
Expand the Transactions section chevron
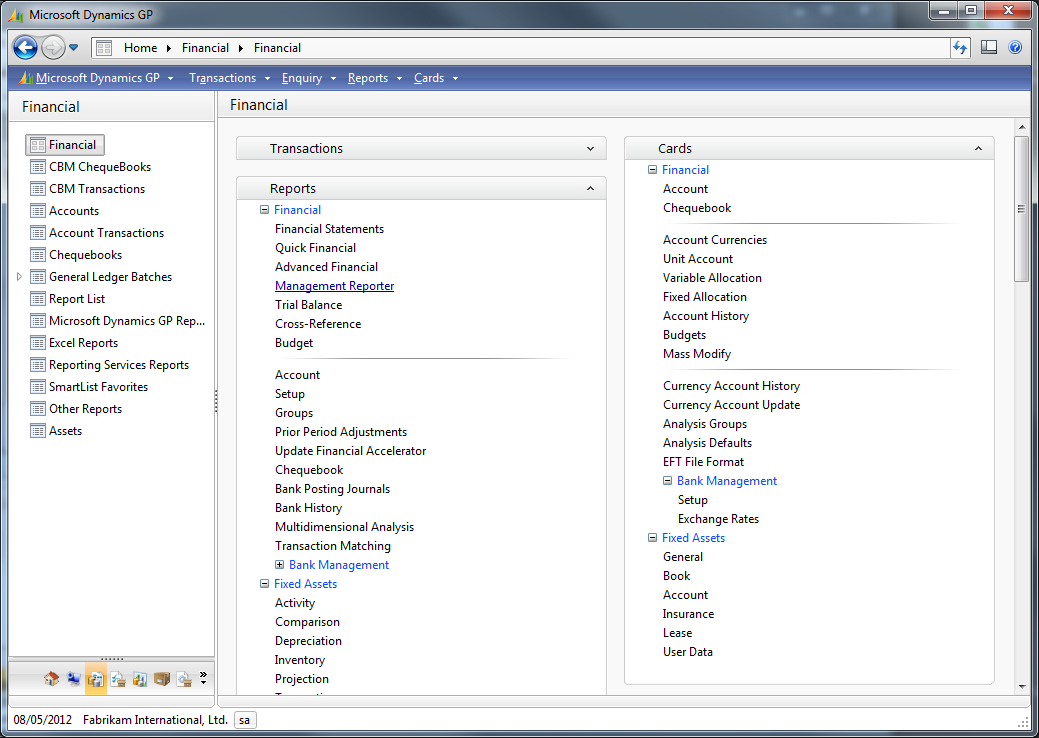click(590, 148)
